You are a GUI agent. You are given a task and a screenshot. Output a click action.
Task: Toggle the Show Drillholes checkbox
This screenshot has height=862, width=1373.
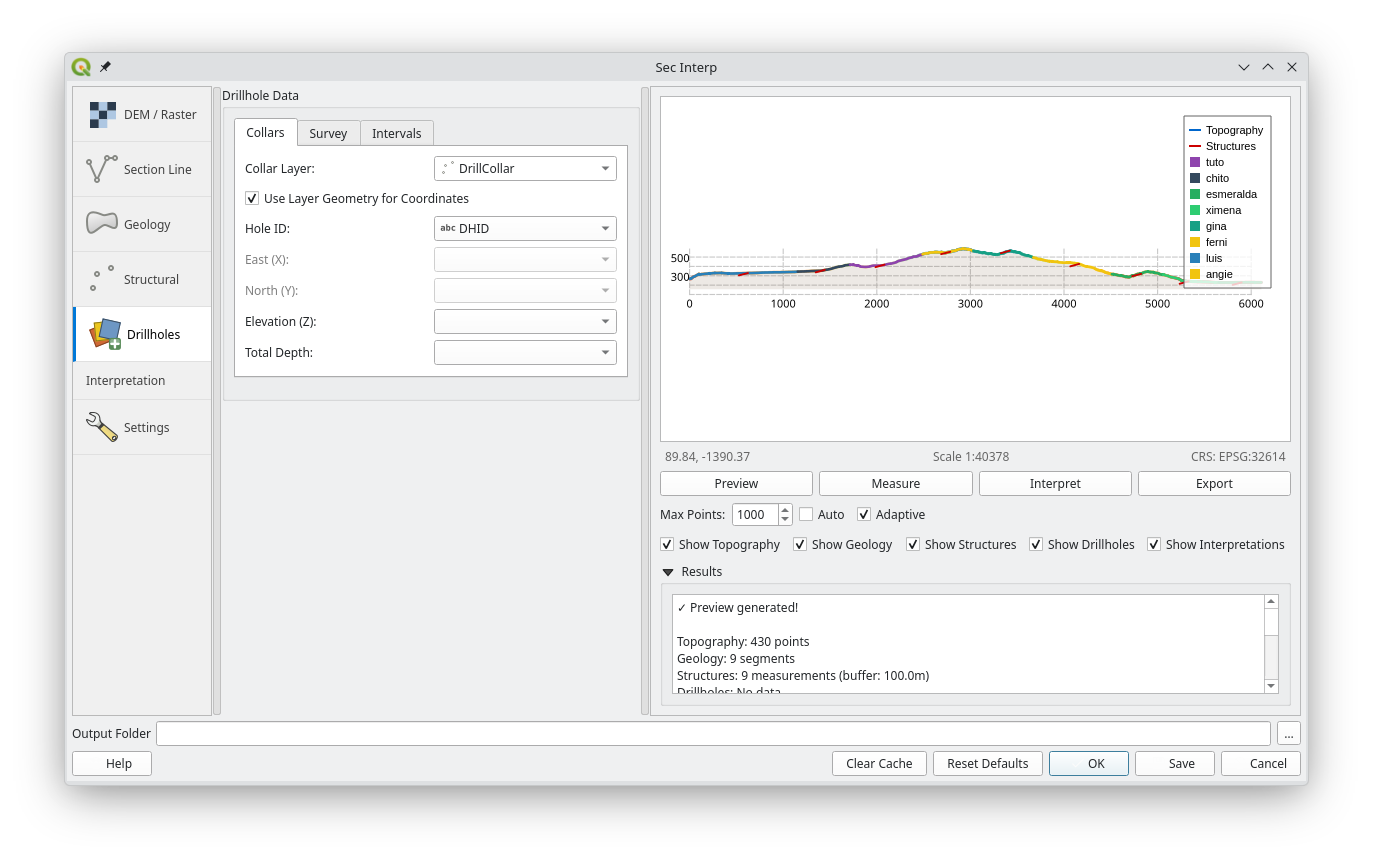coord(1036,544)
